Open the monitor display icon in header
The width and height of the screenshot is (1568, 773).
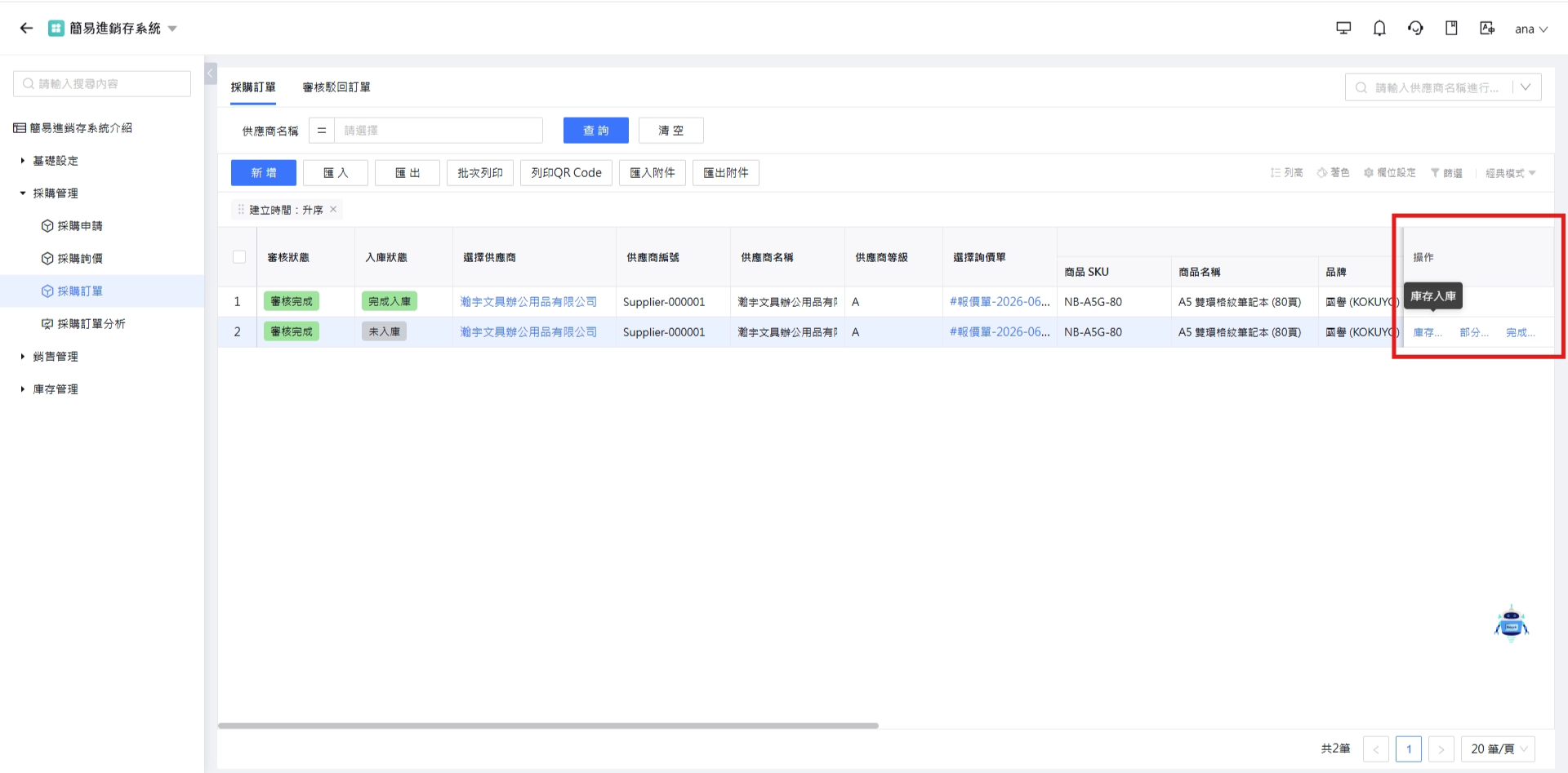(x=1343, y=29)
